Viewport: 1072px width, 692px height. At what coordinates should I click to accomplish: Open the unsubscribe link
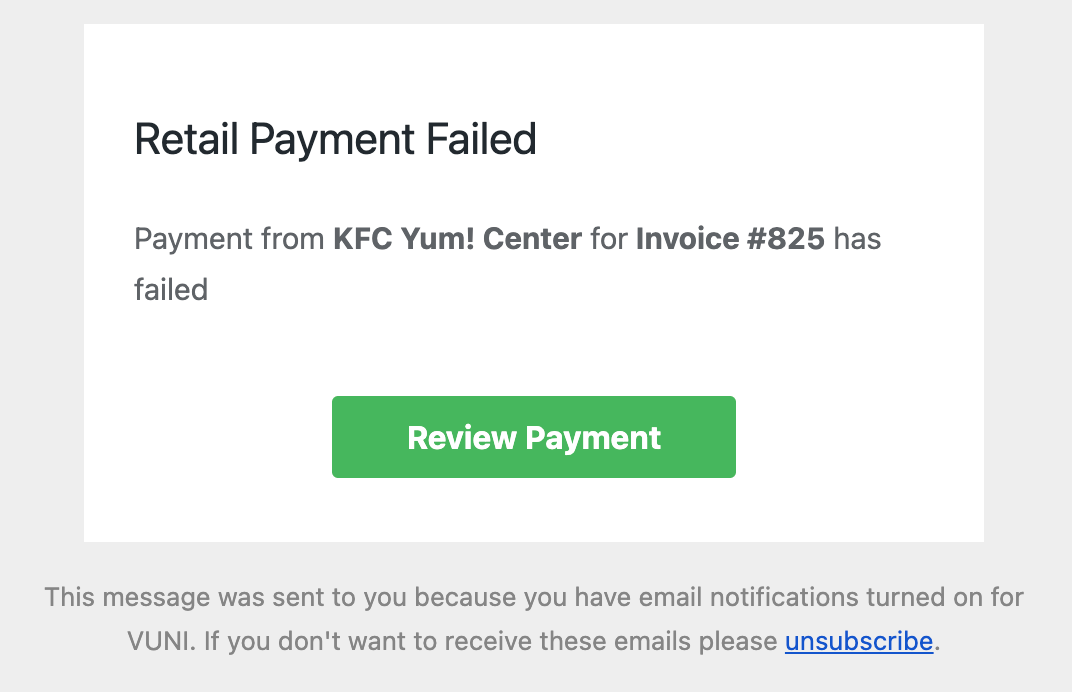point(859,641)
